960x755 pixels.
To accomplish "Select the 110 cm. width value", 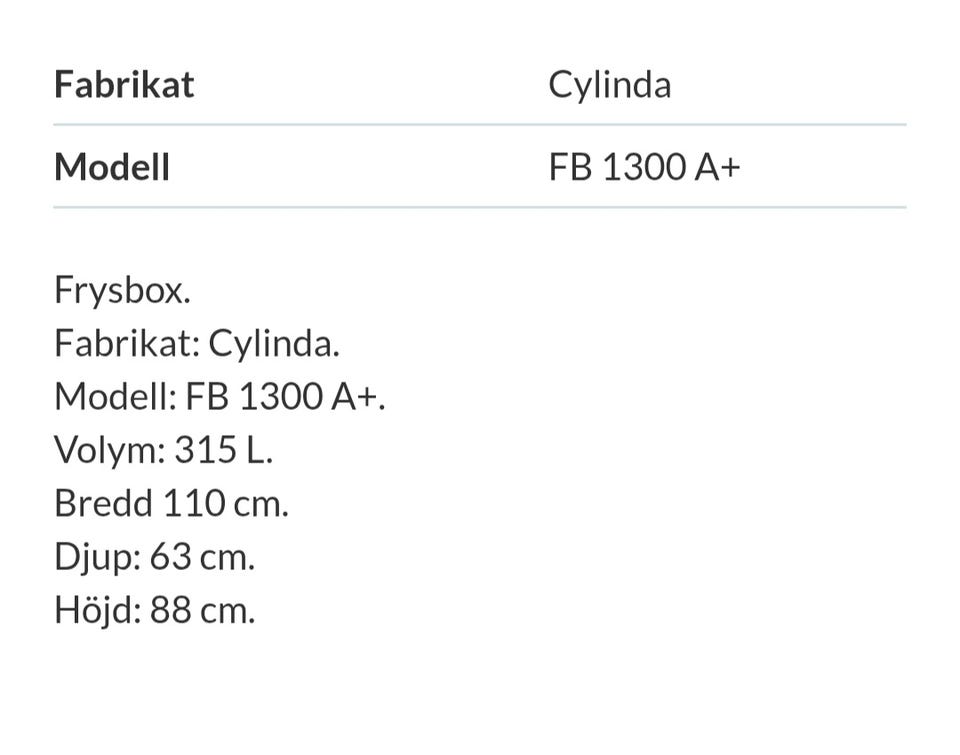I will click(225, 503).
